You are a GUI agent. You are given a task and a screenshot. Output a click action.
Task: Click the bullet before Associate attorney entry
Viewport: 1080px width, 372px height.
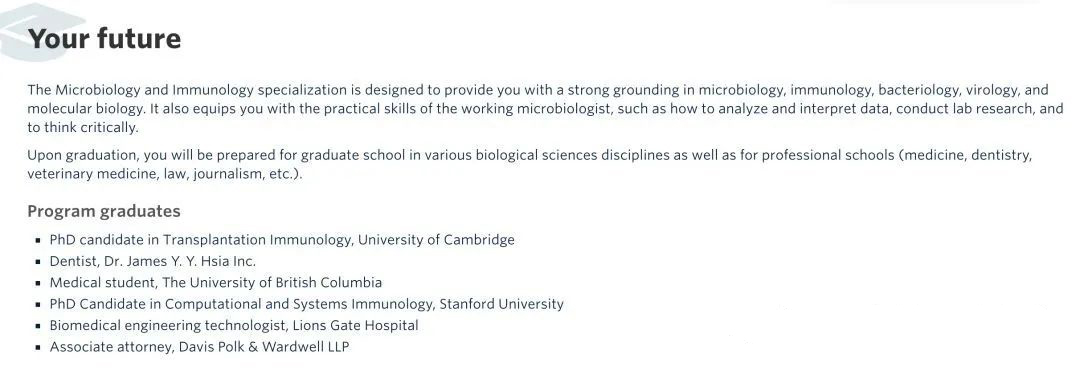pos(37,347)
